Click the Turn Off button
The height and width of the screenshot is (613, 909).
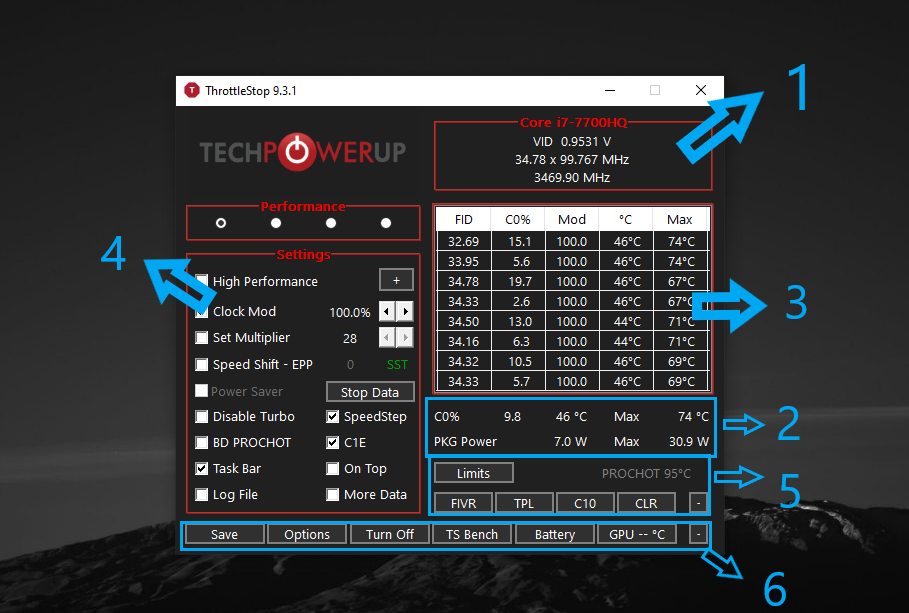(x=390, y=534)
